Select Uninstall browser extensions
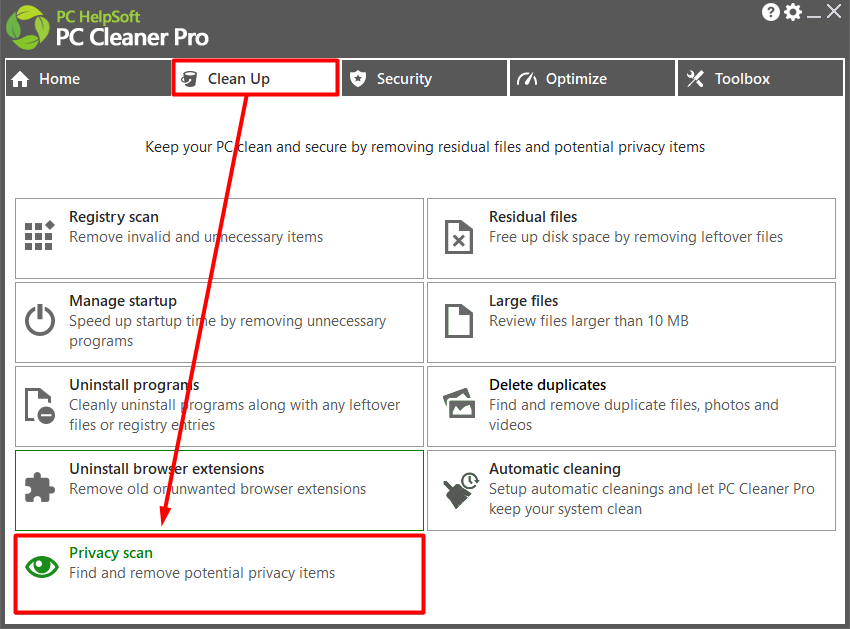 (220, 491)
